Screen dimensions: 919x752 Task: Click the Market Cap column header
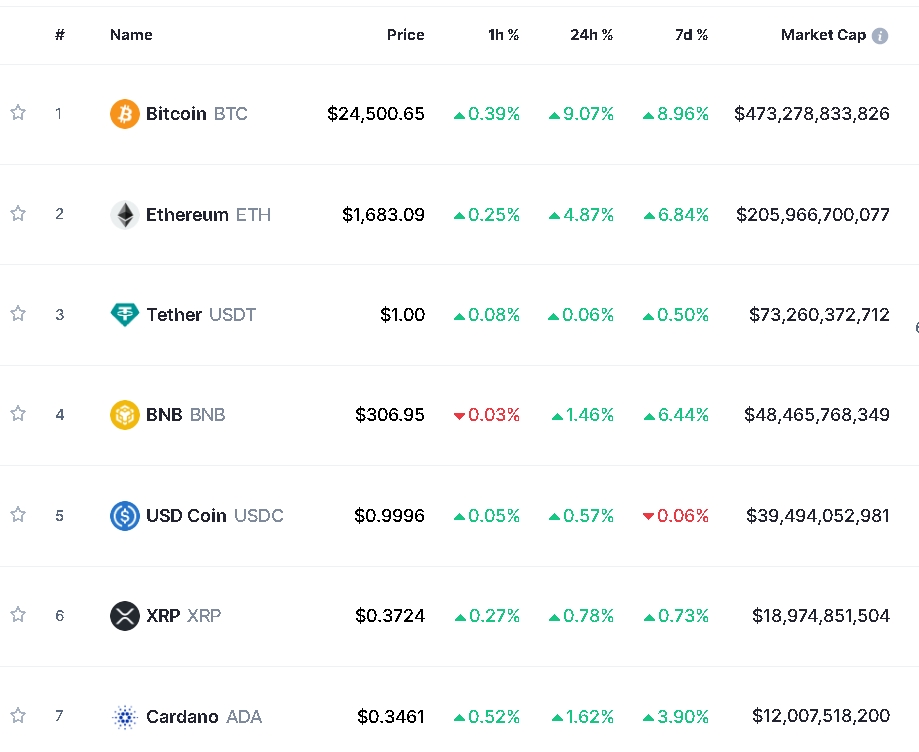tap(823, 35)
